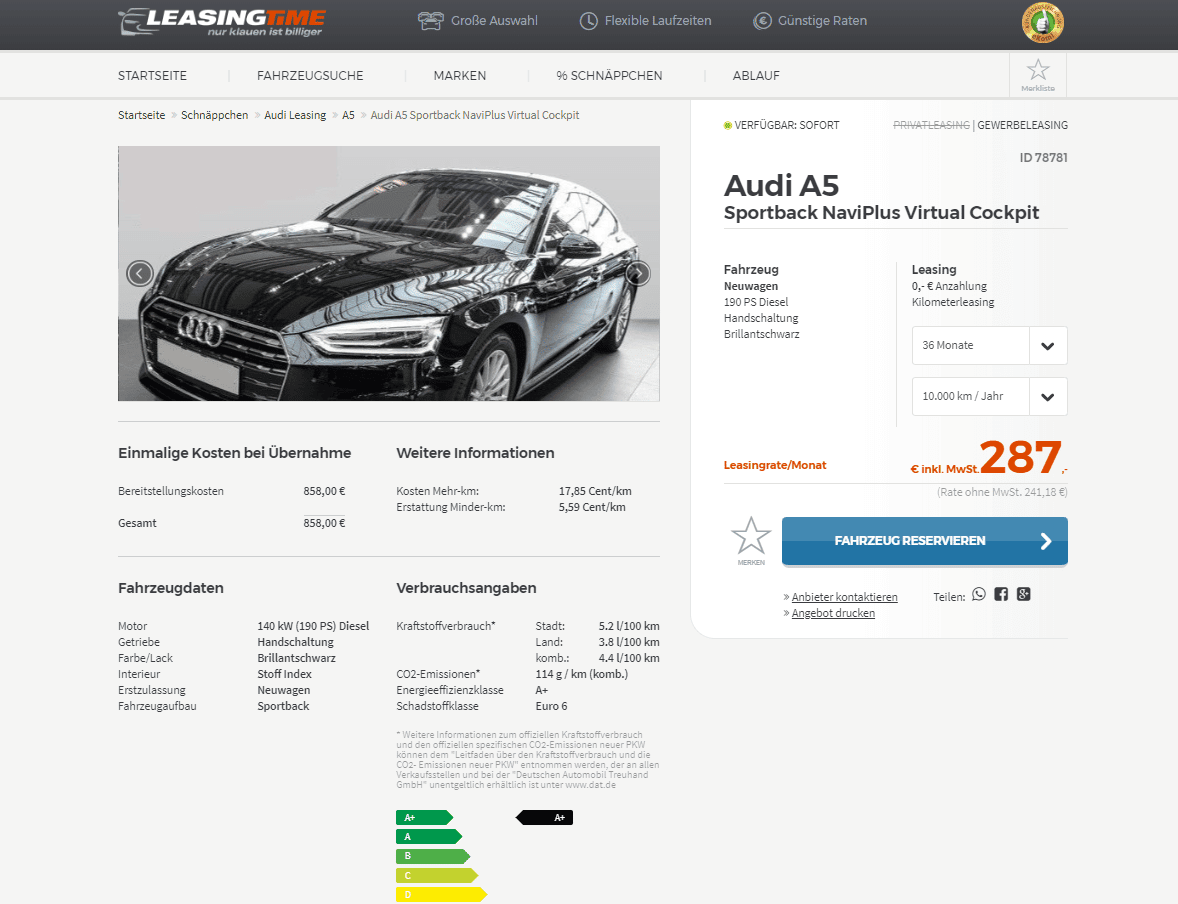
Task: Show next car photo with right arrow
Action: coord(637,274)
